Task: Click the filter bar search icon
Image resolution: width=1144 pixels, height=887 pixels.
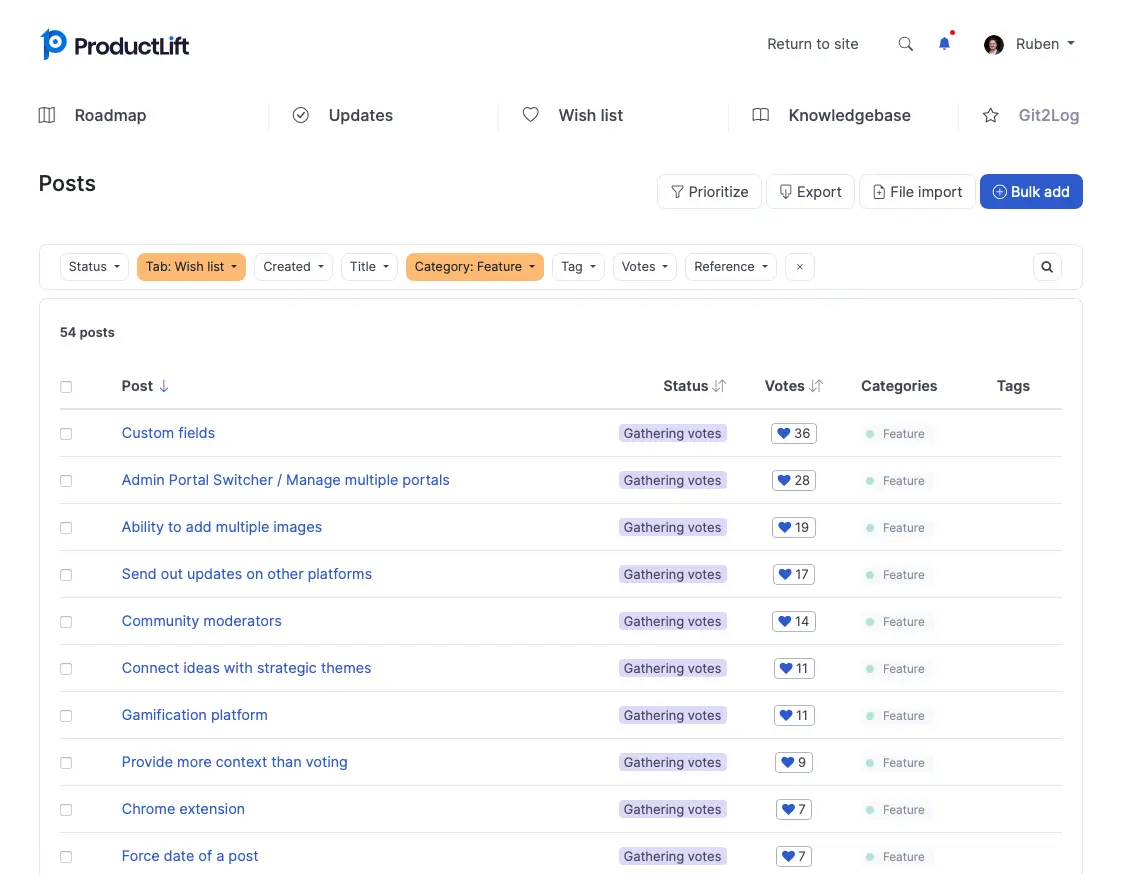Action: pos(1047,267)
